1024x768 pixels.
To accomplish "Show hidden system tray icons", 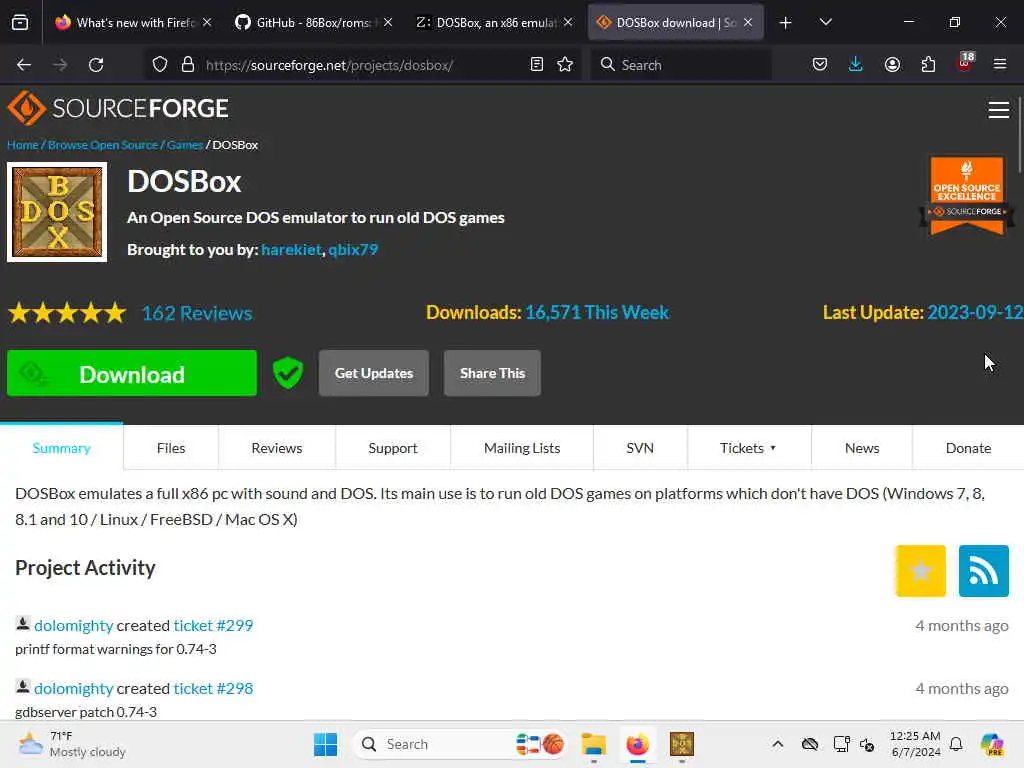I will click(x=778, y=744).
